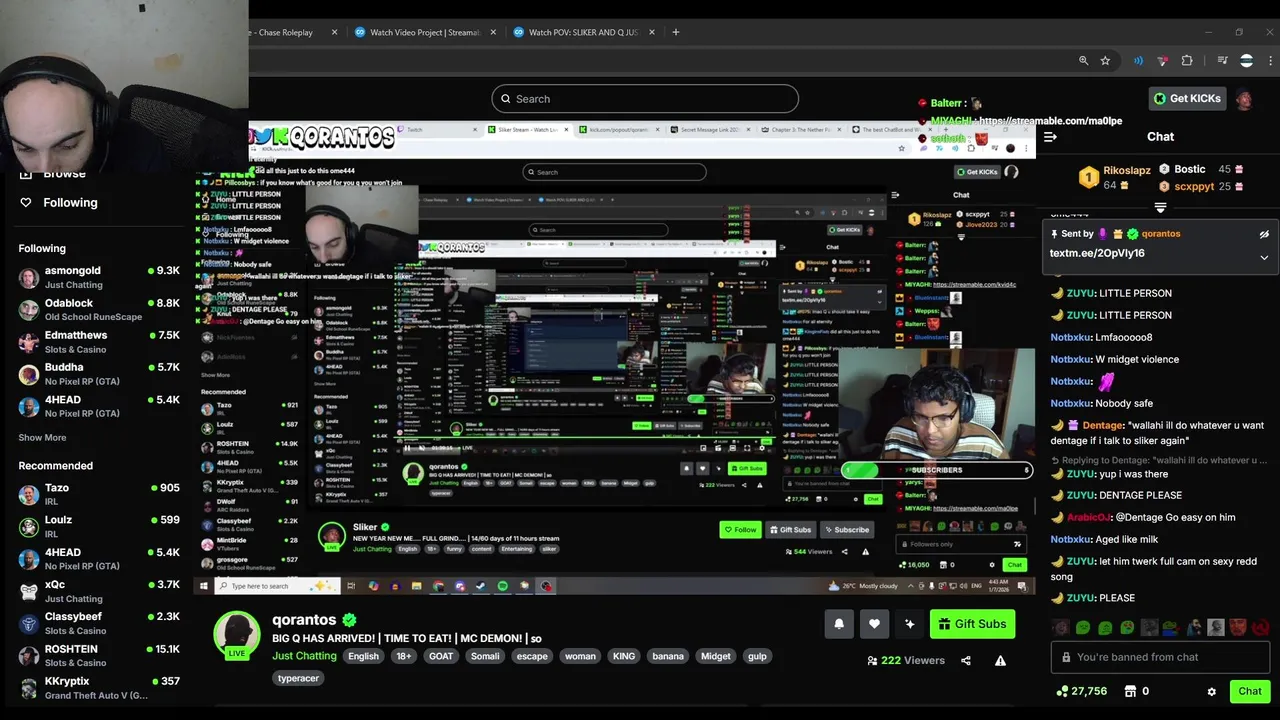Open Tazo channel under Recommended
This screenshot has height=720, width=1280.
point(98,494)
